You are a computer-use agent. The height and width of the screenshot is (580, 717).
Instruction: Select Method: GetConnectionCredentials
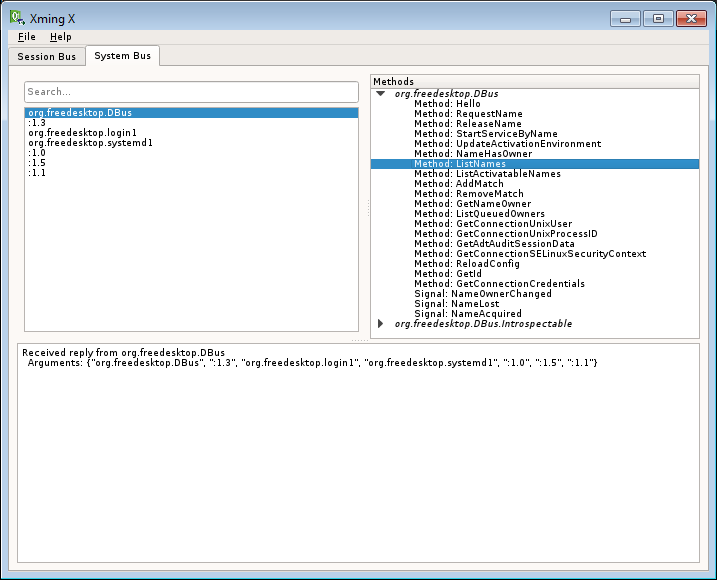pyautogui.click(x=499, y=285)
